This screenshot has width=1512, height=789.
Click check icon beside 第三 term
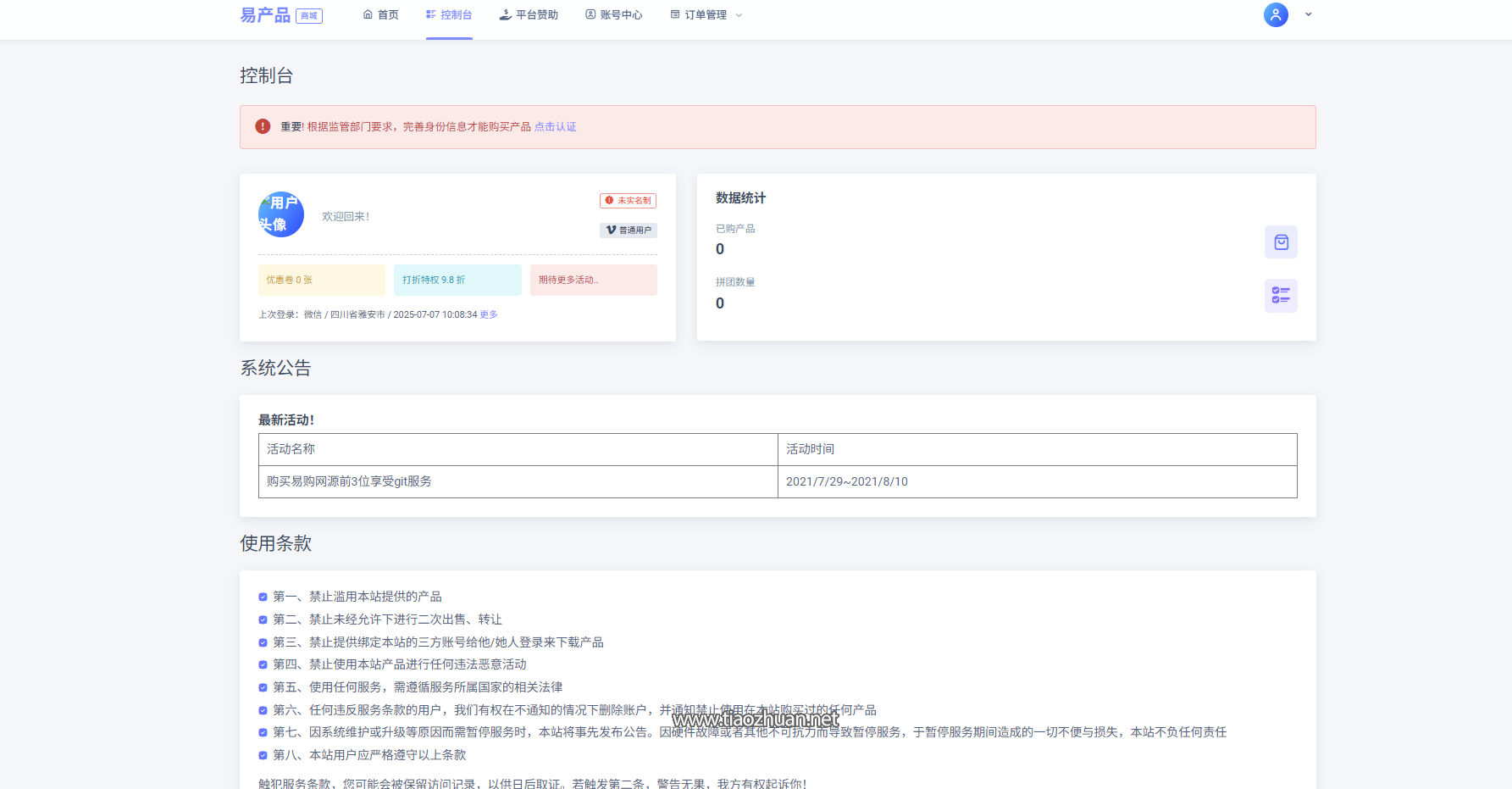pyautogui.click(x=263, y=642)
